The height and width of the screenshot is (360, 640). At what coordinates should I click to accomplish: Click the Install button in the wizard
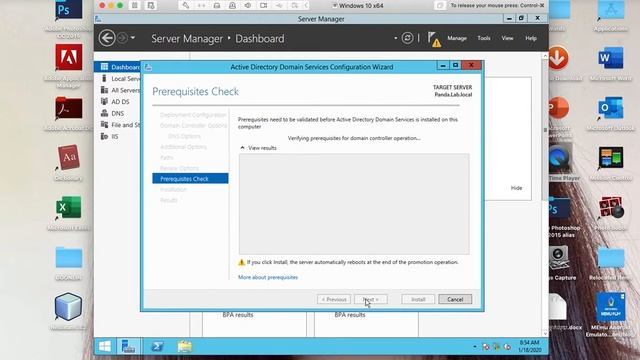point(418,299)
